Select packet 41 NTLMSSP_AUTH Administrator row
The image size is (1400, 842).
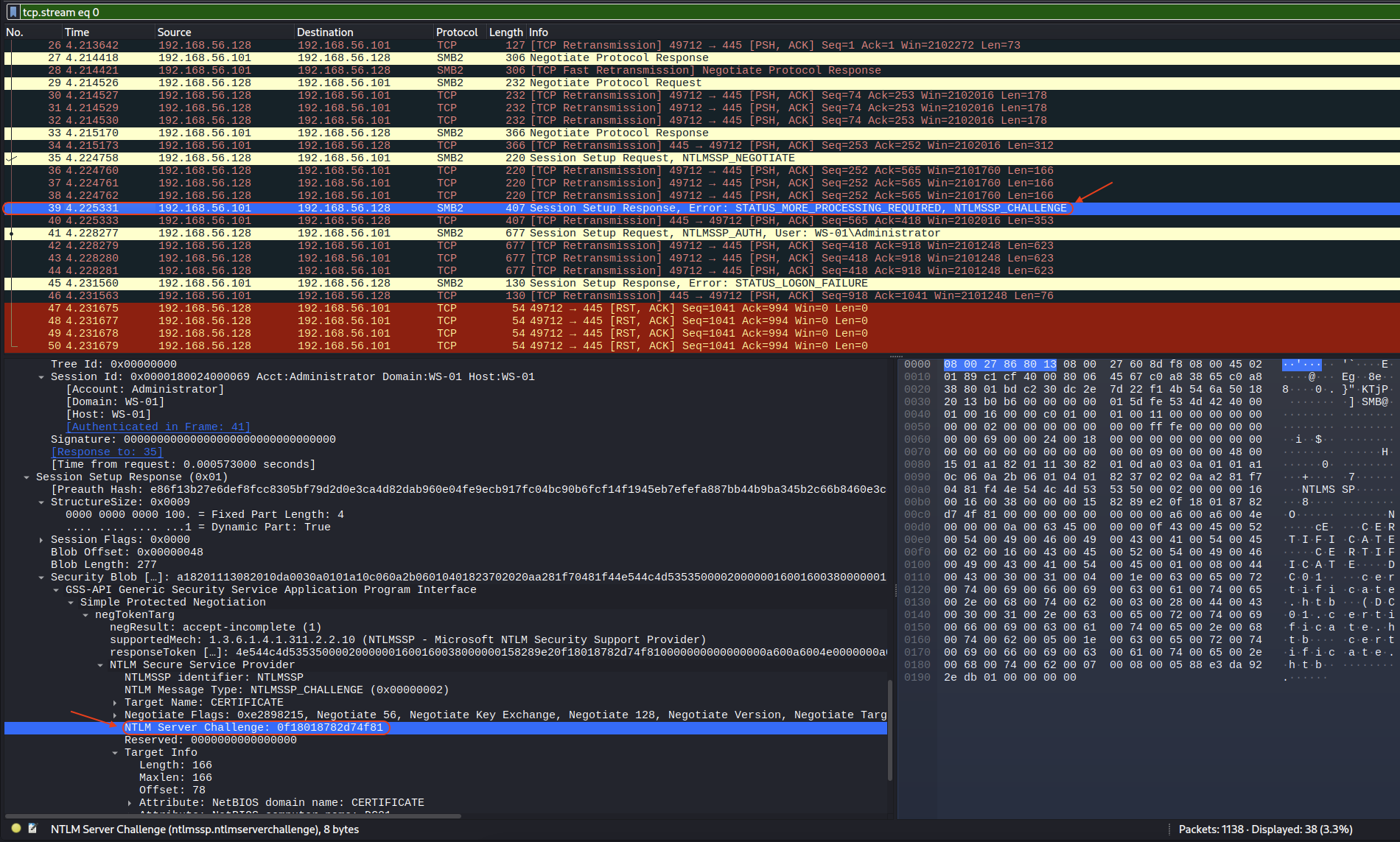click(x=701, y=233)
